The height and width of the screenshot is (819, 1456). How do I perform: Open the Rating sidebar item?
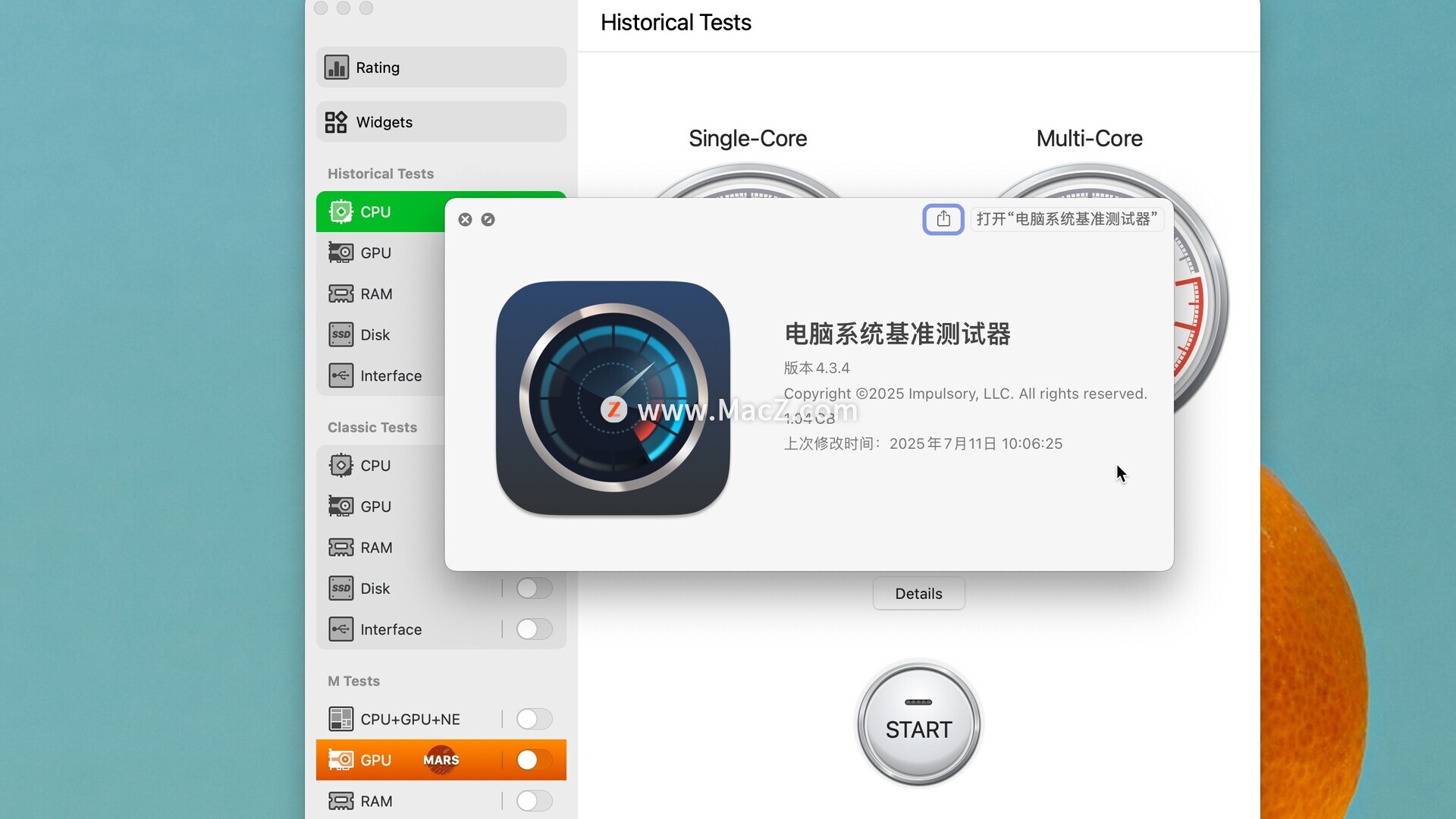441,67
